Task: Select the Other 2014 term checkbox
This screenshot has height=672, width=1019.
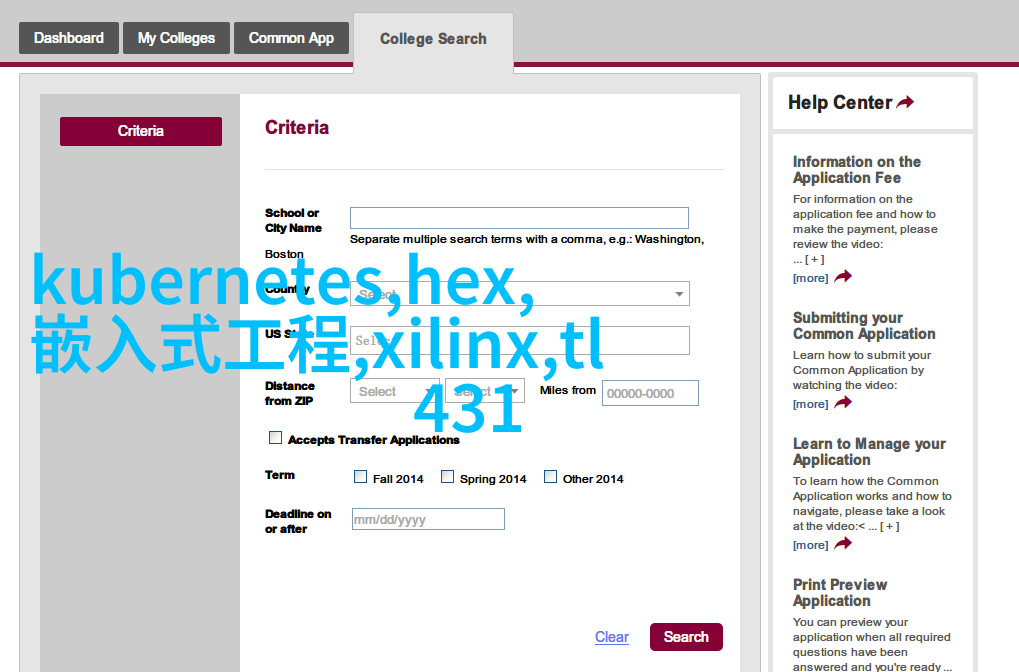Action: click(550, 477)
